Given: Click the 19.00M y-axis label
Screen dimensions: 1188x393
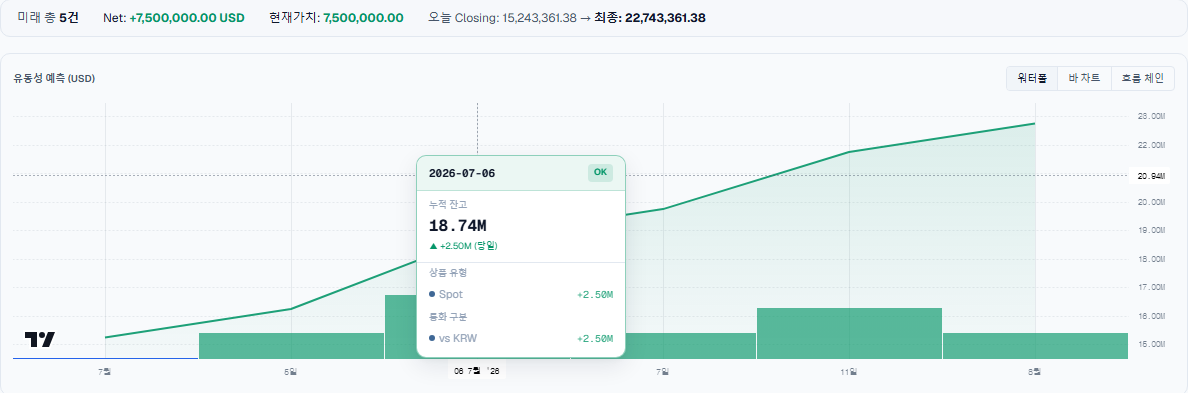Looking at the screenshot, I should [x=1151, y=230].
